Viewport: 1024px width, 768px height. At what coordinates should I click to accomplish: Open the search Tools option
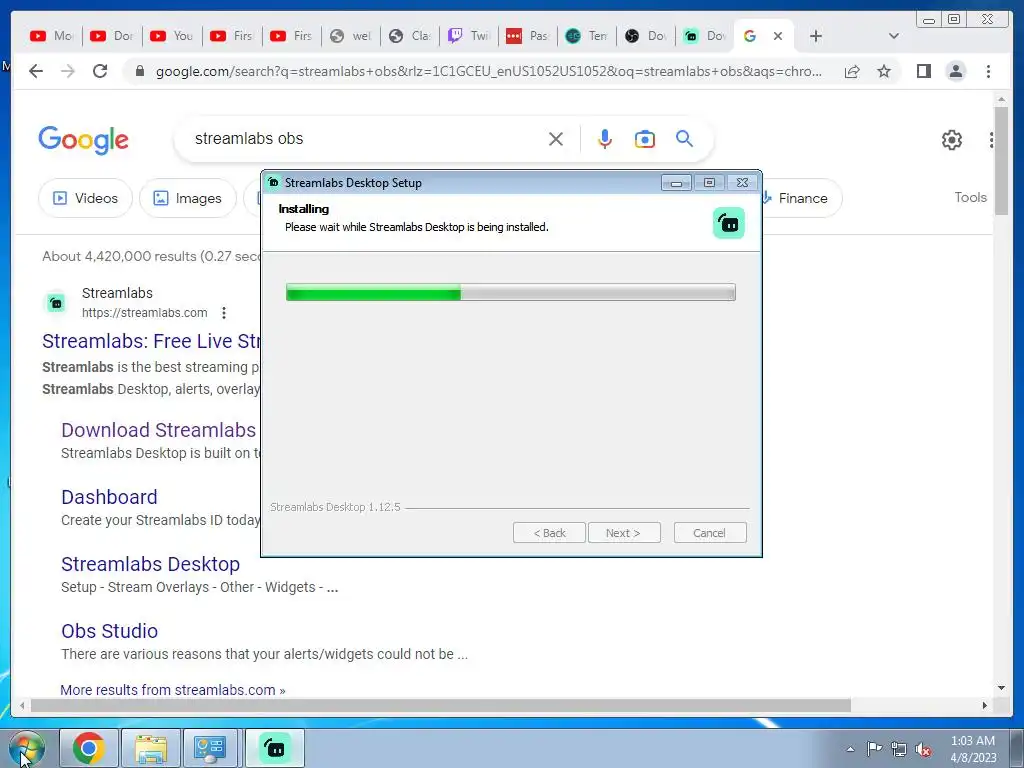[970, 197]
